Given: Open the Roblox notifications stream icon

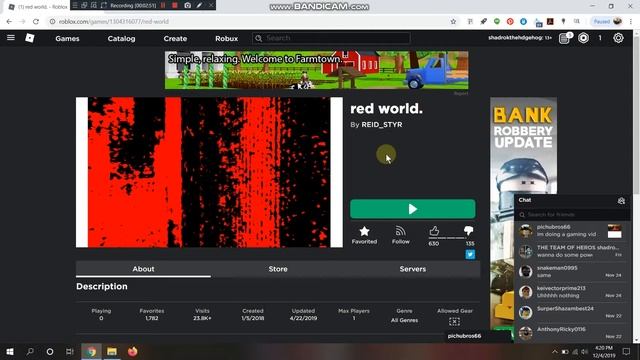Looking at the screenshot, I should click(x=564, y=38).
